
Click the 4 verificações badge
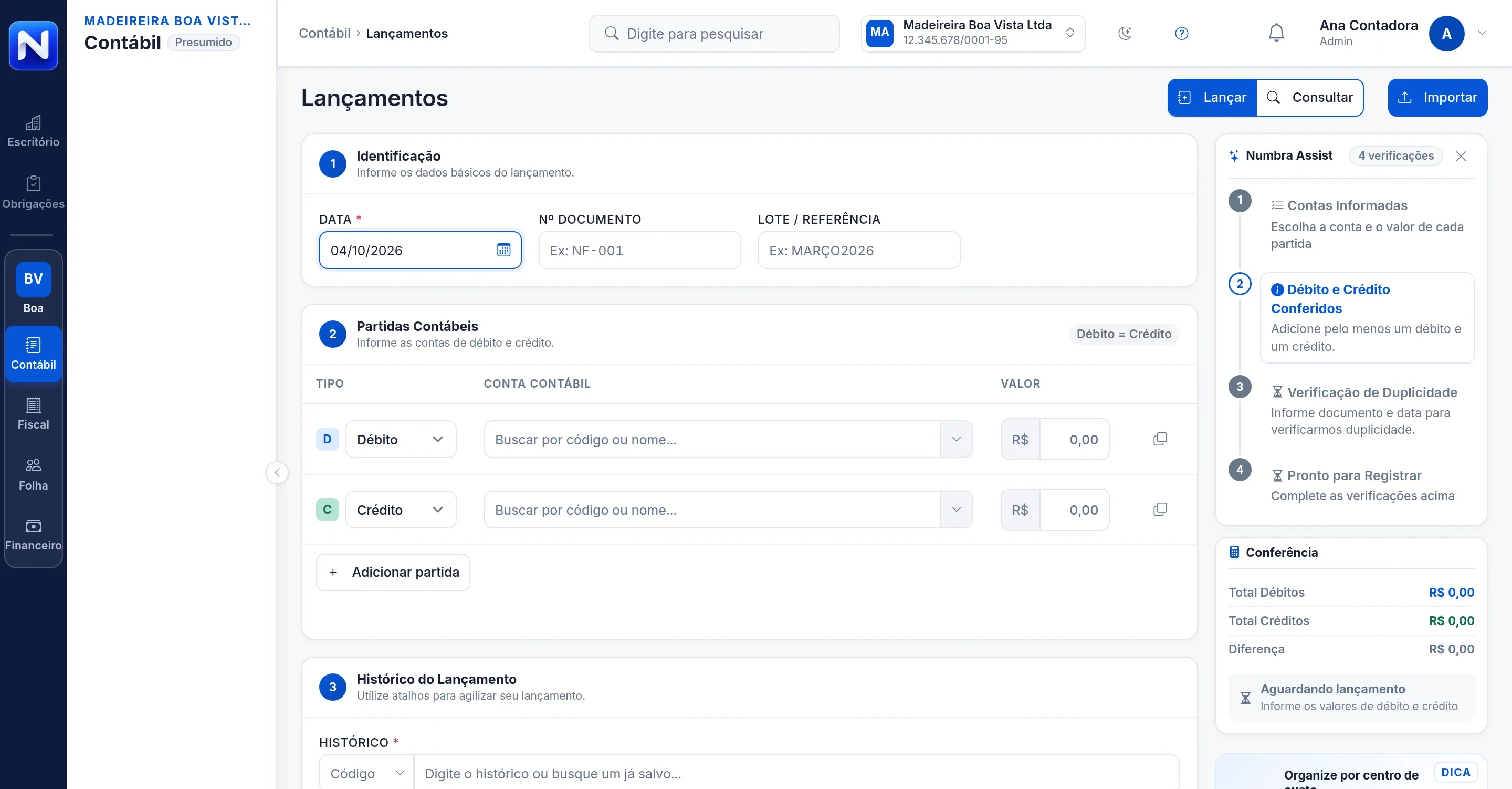[1395, 155]
